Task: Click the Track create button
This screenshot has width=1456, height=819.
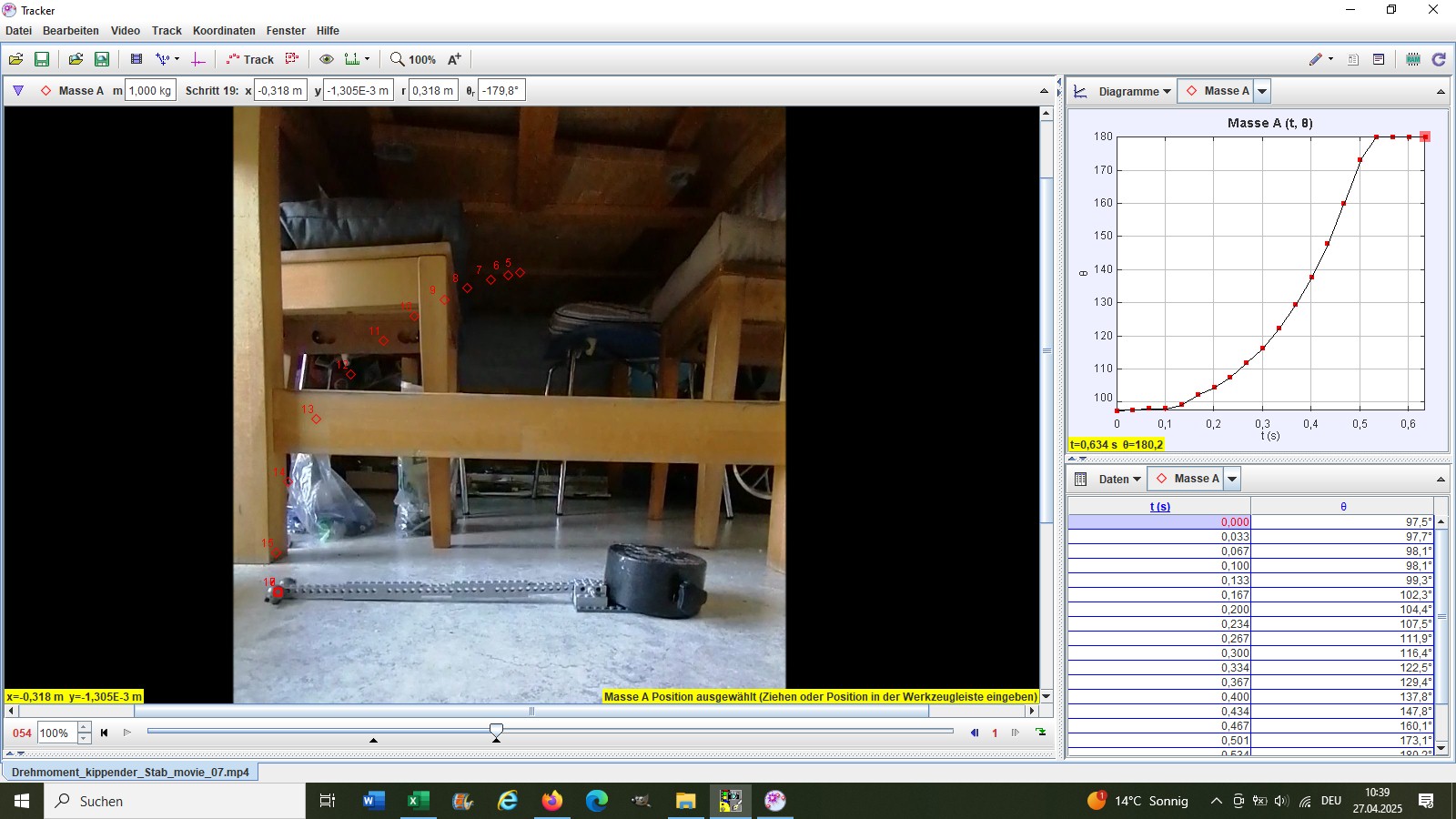Action: pyautogui.click(x=250, y=59)
